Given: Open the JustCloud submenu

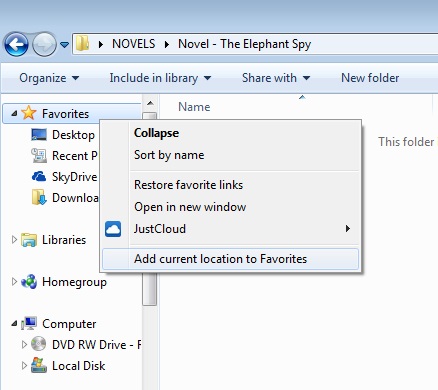Looking at the screenshot, I should 230,229.
